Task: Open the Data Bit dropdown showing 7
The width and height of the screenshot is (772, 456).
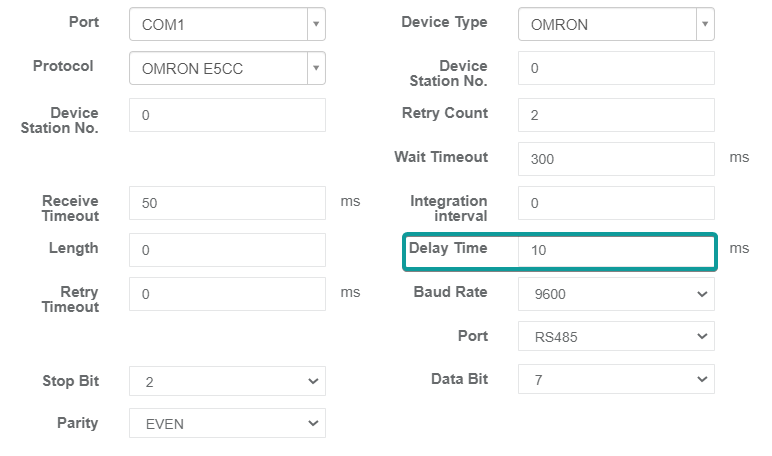Action: [x=616, y=381]
